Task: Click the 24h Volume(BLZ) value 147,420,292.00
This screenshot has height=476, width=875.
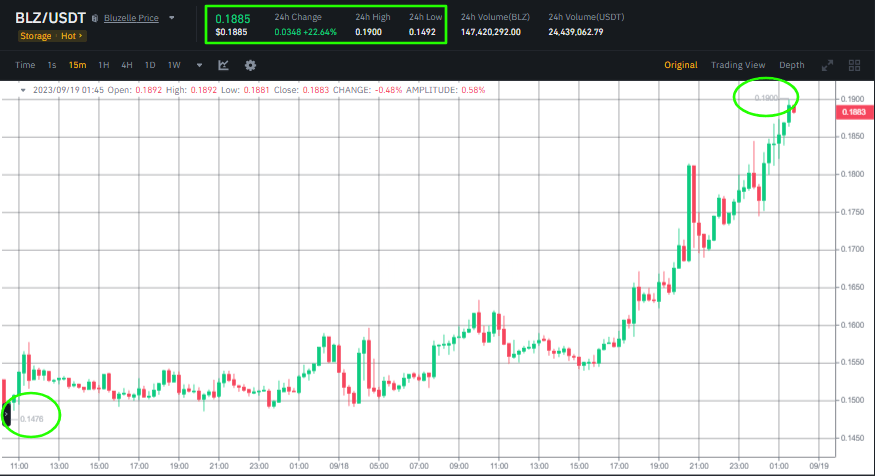Action: (491, 32)
